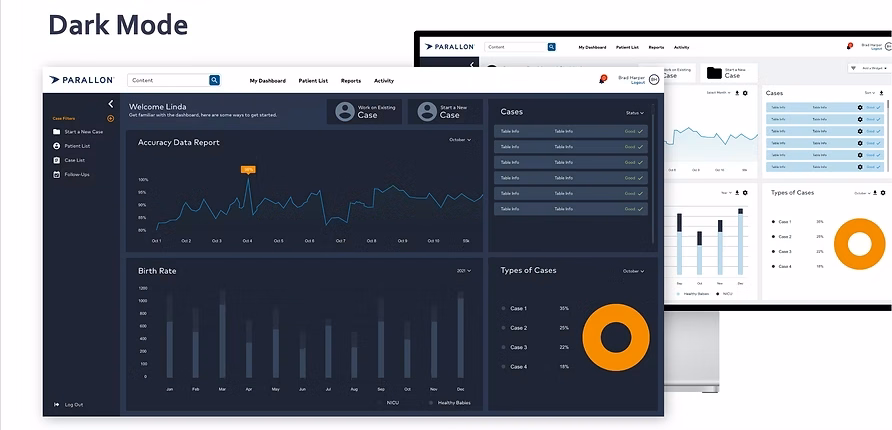Viewport: 892px width, 430px height.
Task: Click Logout link in light monitor dashboard
Action: 876,49
